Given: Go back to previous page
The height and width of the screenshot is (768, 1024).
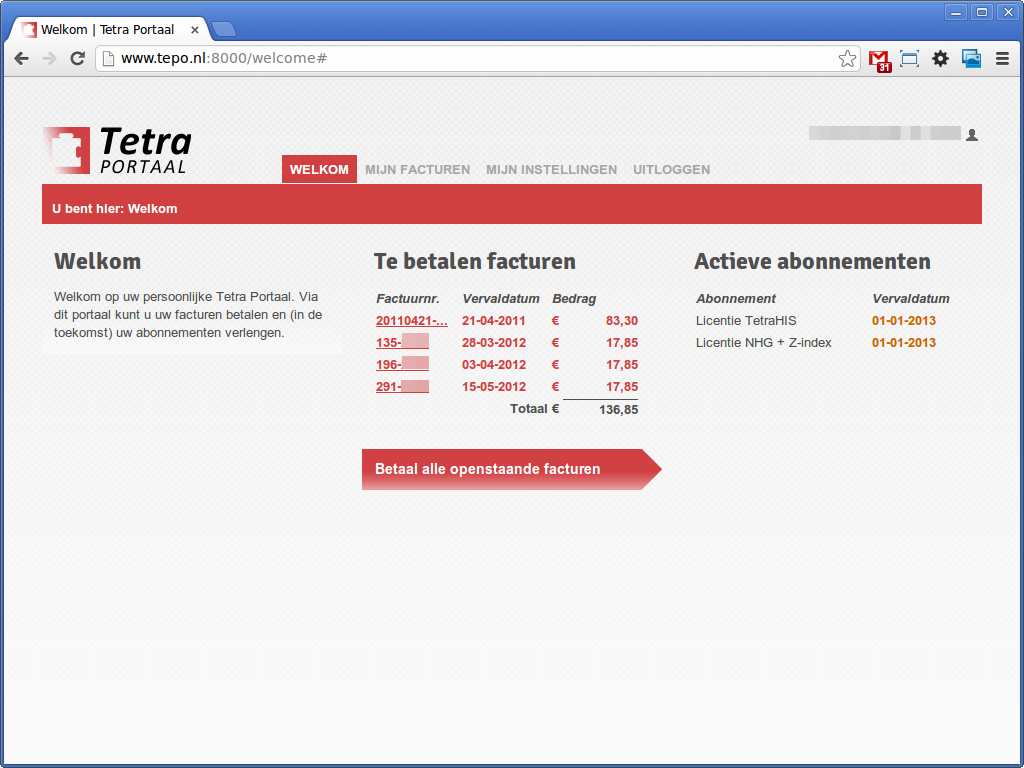Looking at the screenshot, I should coord(21,59).
